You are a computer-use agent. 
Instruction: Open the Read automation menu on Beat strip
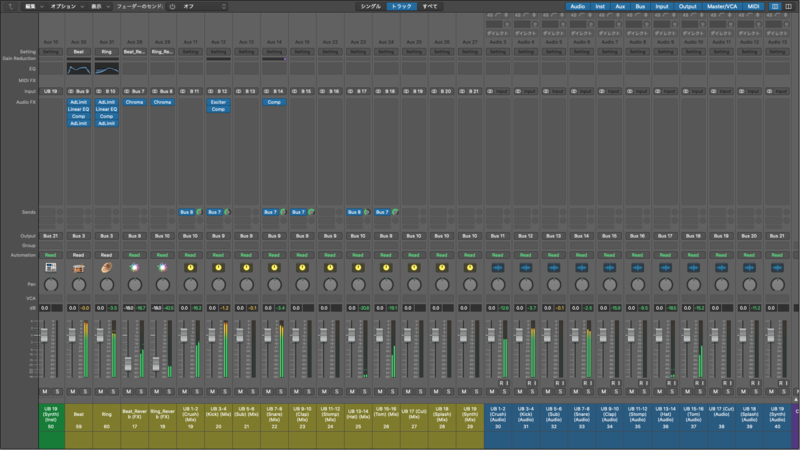pos(79,255)
